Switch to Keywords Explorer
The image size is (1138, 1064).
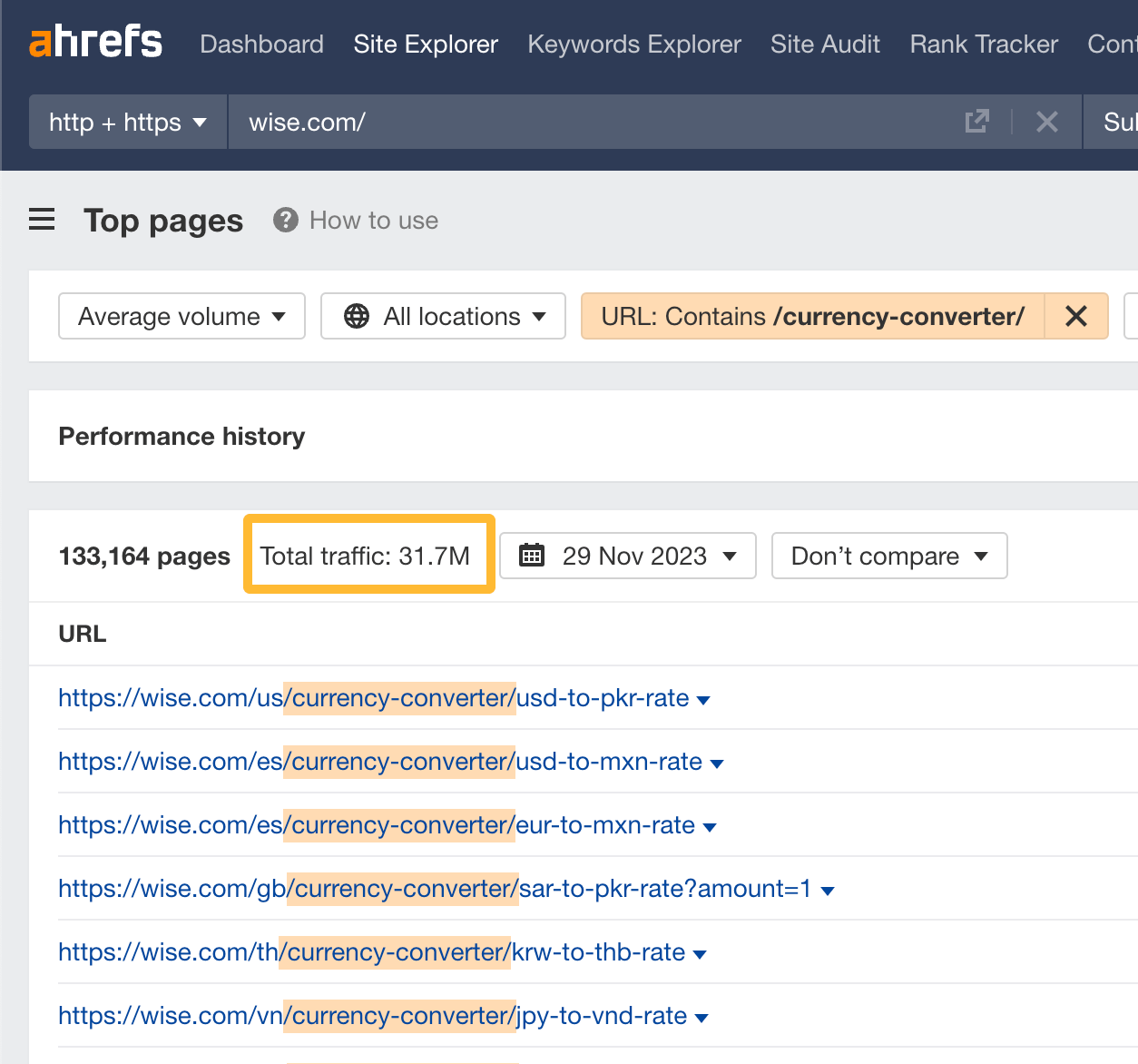tap(633, 44)
